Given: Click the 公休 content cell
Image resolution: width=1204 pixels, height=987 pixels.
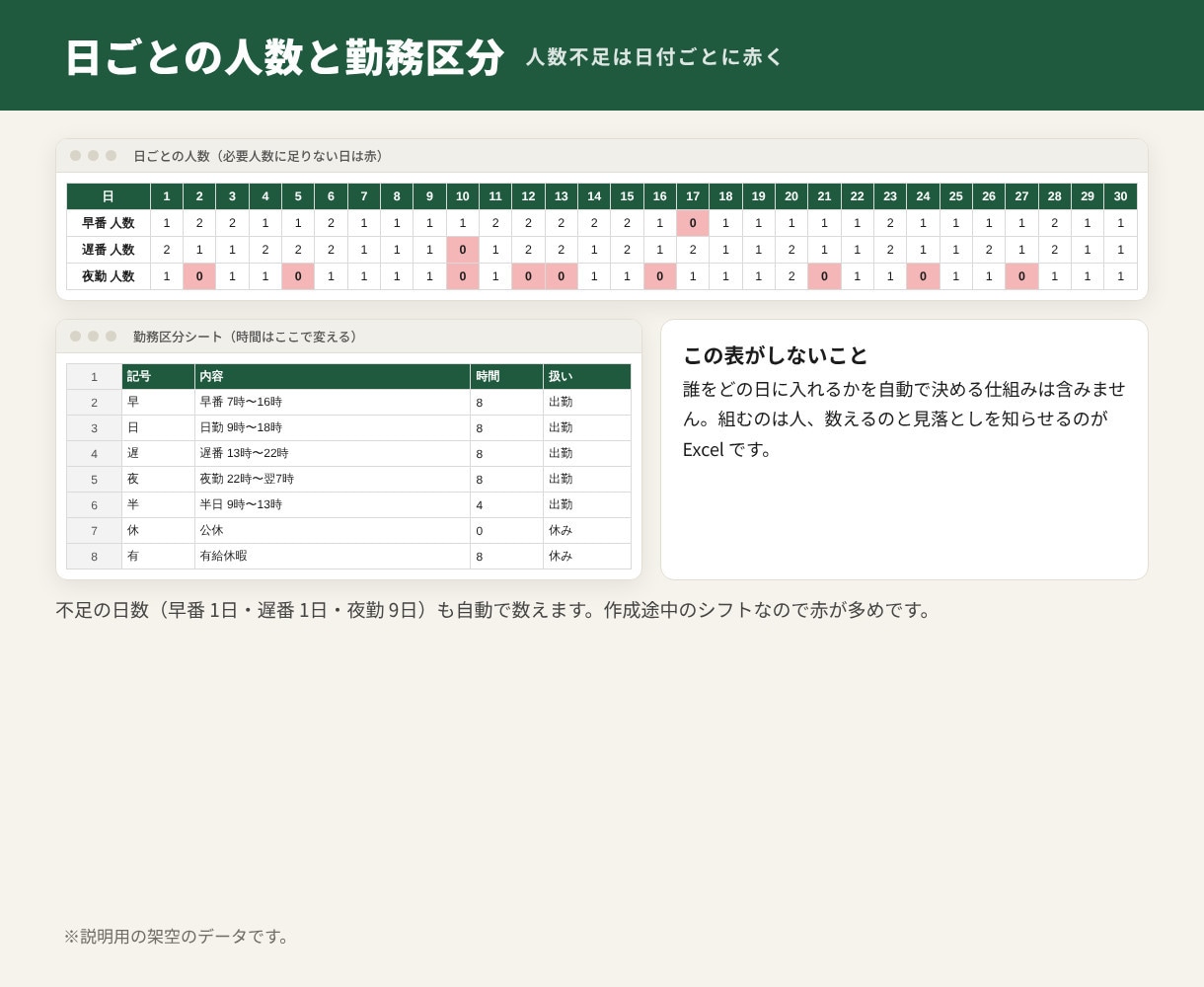Looking at the screenshot, I should tap(333, 530).
